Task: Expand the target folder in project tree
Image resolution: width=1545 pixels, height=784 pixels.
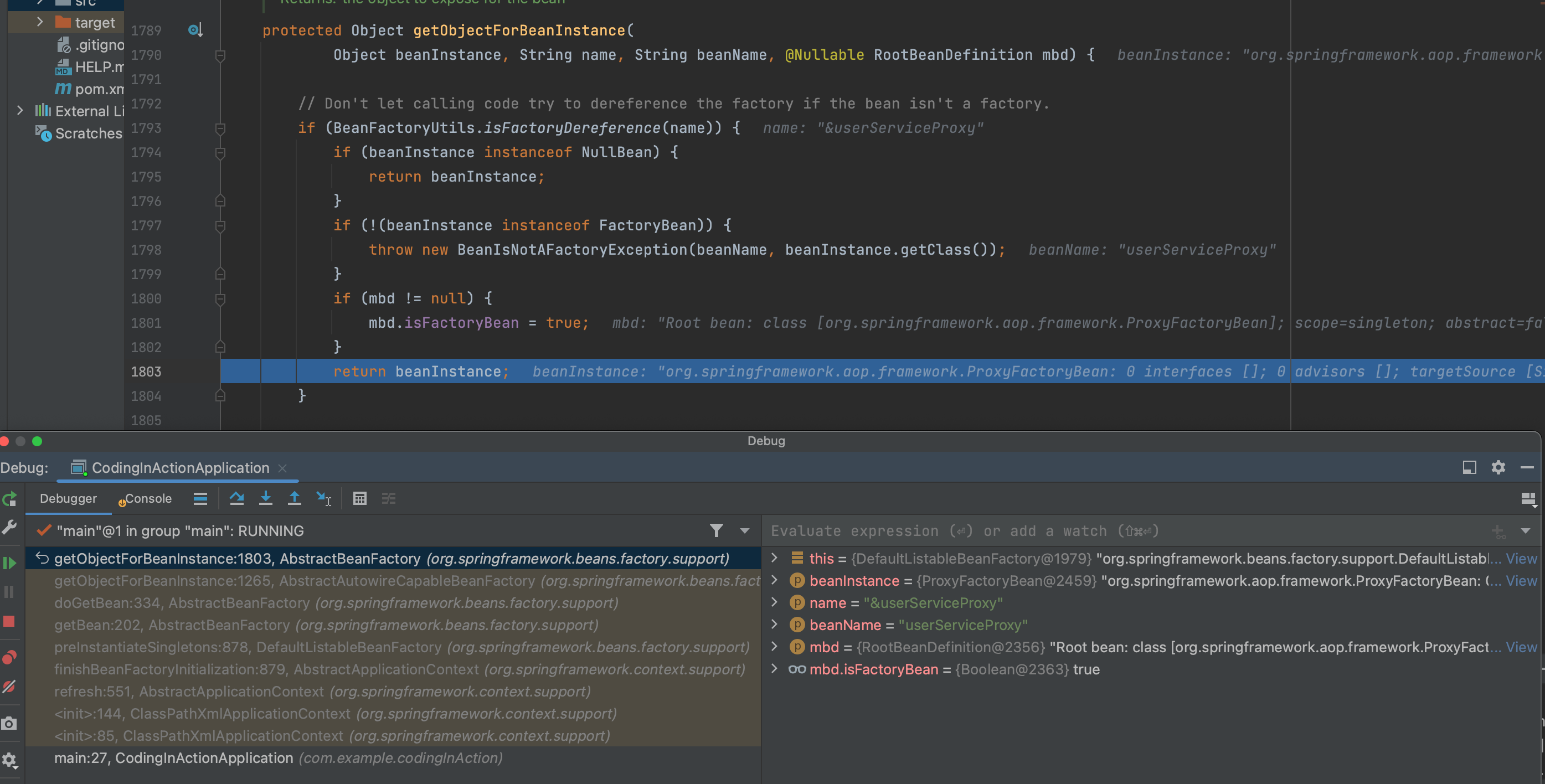Action: [39, 22]
